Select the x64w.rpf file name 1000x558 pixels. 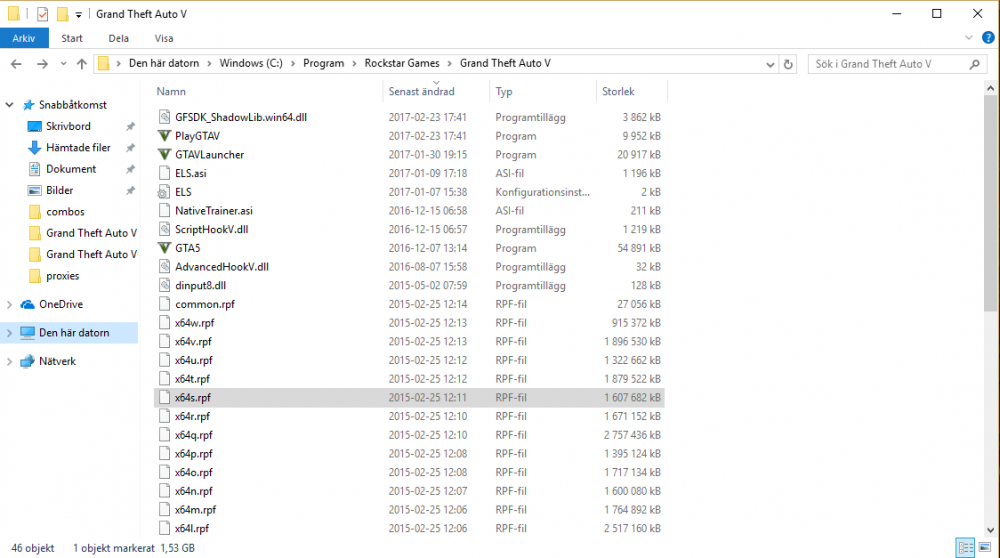pyautogui.click(x=195, y=323)
